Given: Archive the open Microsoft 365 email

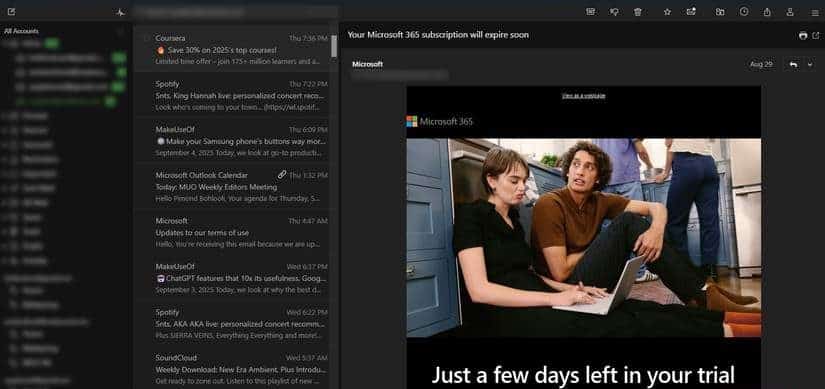Looking at the screenshot, I should pyautogui.click(x=590, y=12).
